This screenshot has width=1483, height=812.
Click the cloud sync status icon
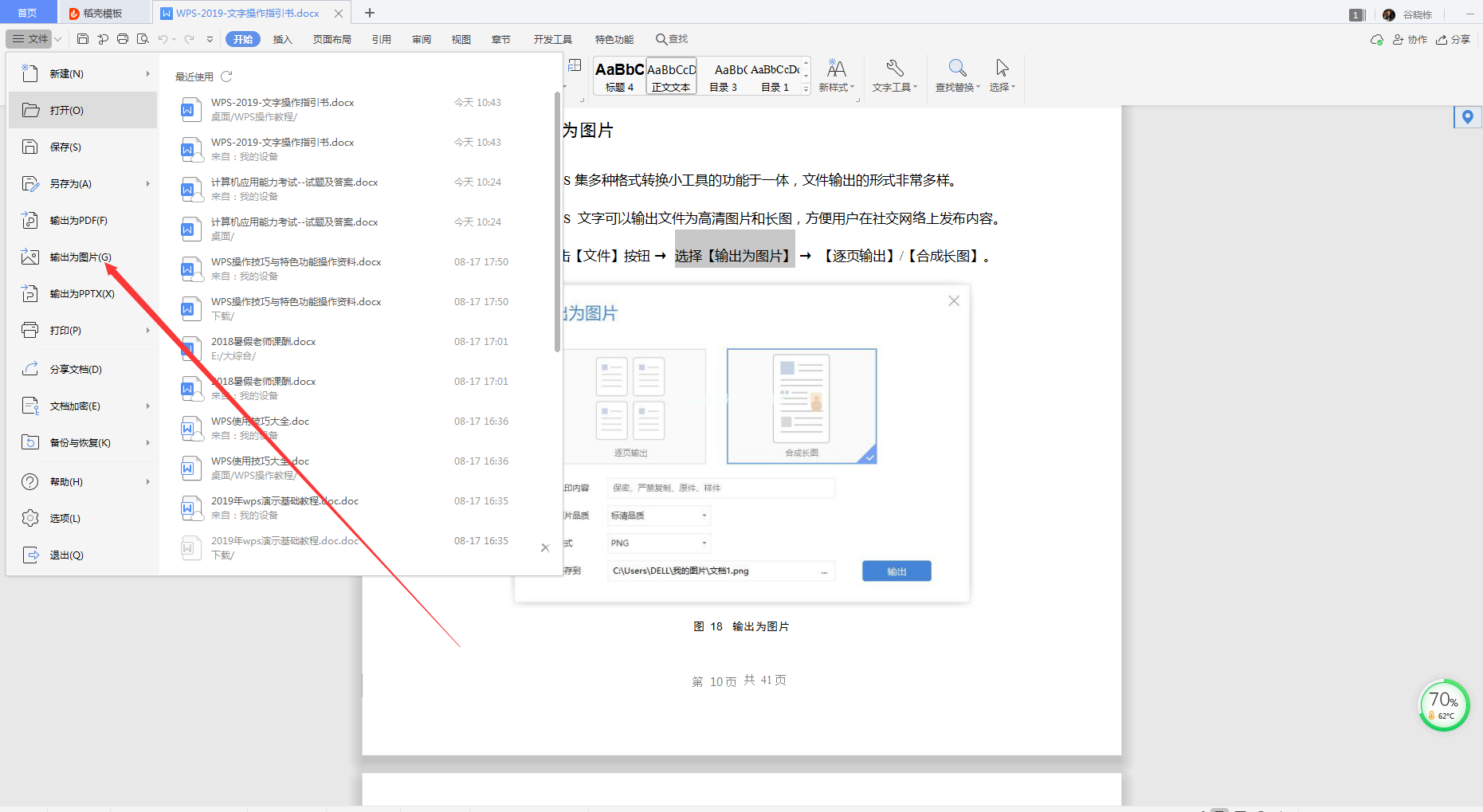coord(1376,39)
